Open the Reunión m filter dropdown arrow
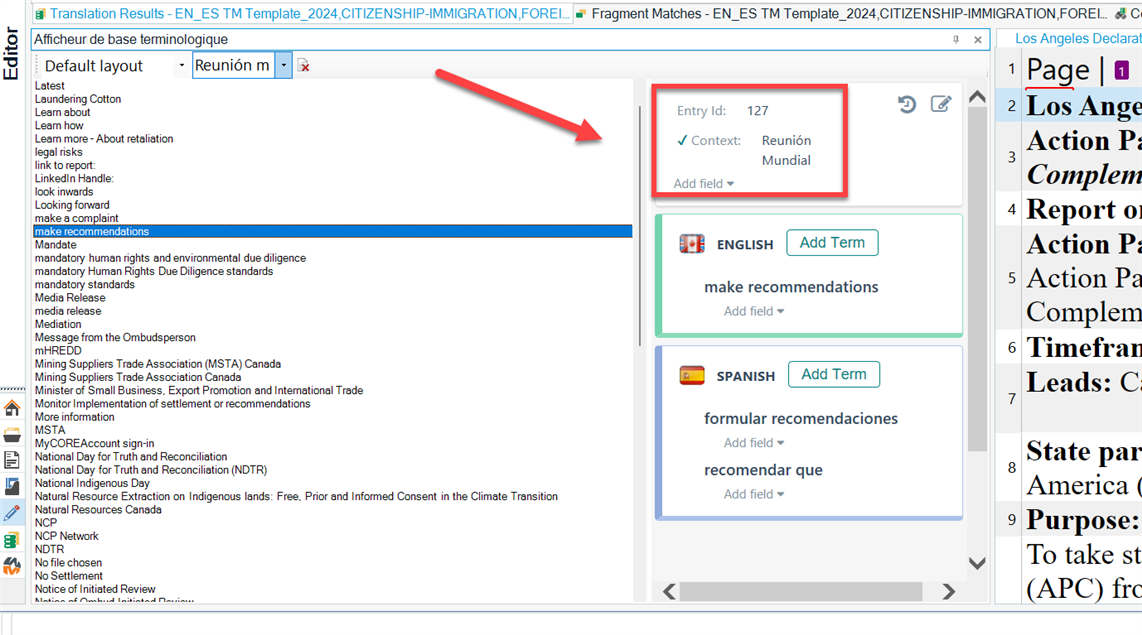The height and width of the screenshot is (635, 1142). (x=284, y=66)
